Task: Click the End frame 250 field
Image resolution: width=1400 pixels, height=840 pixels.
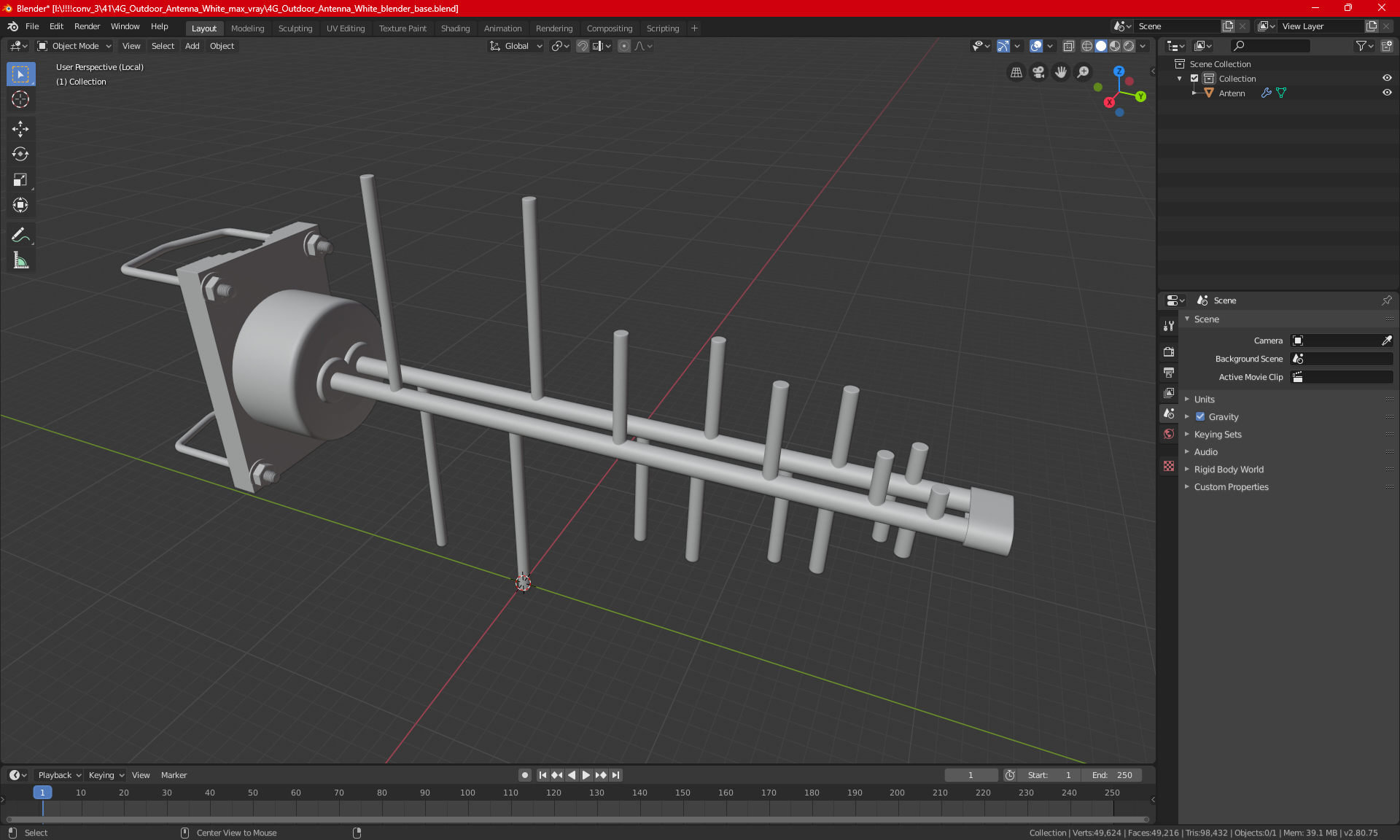Action: coord(1112,775)
